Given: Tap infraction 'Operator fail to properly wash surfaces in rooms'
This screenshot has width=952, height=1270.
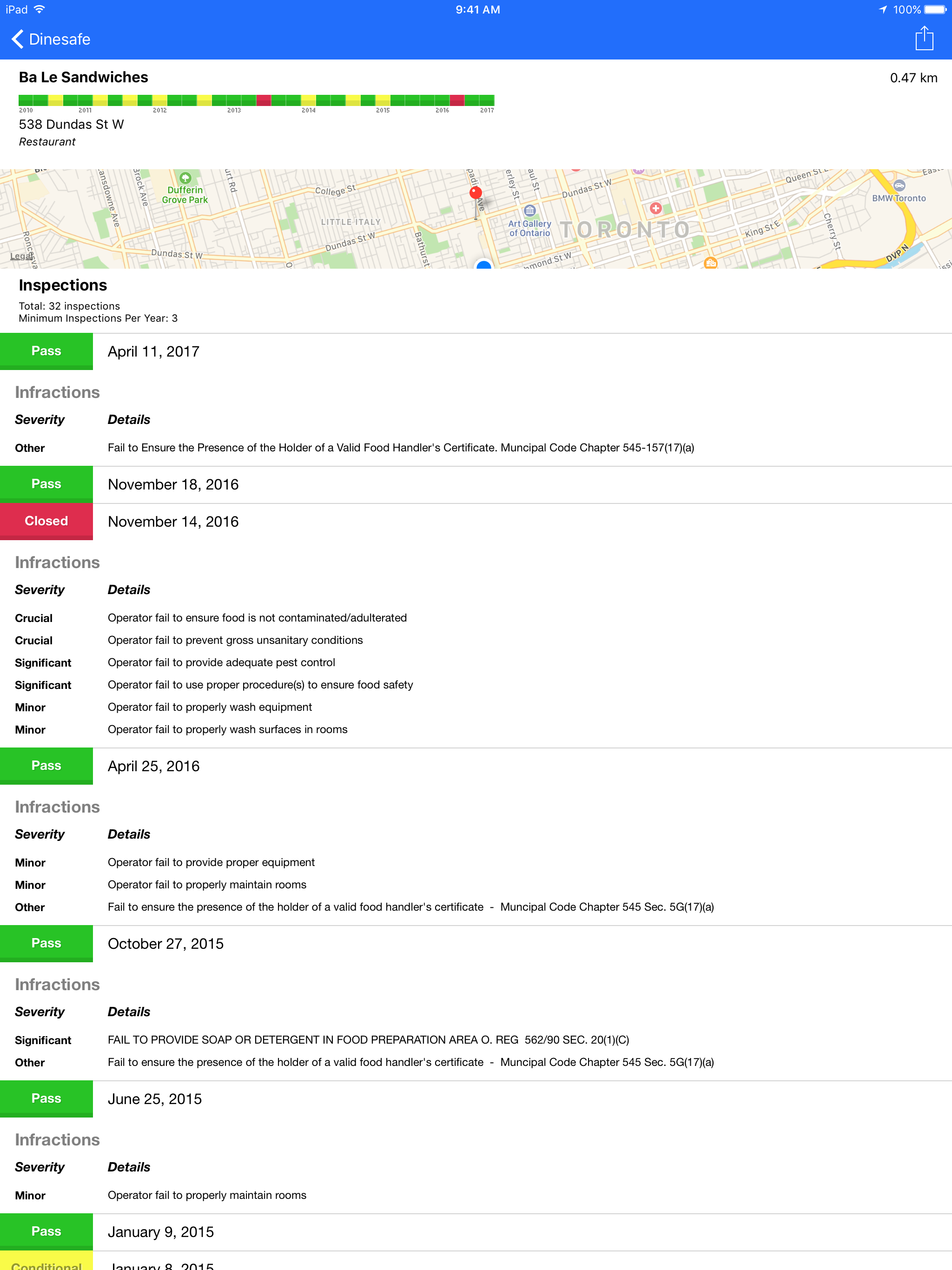Looking at the screenshot, I should [x=227, y=730].
